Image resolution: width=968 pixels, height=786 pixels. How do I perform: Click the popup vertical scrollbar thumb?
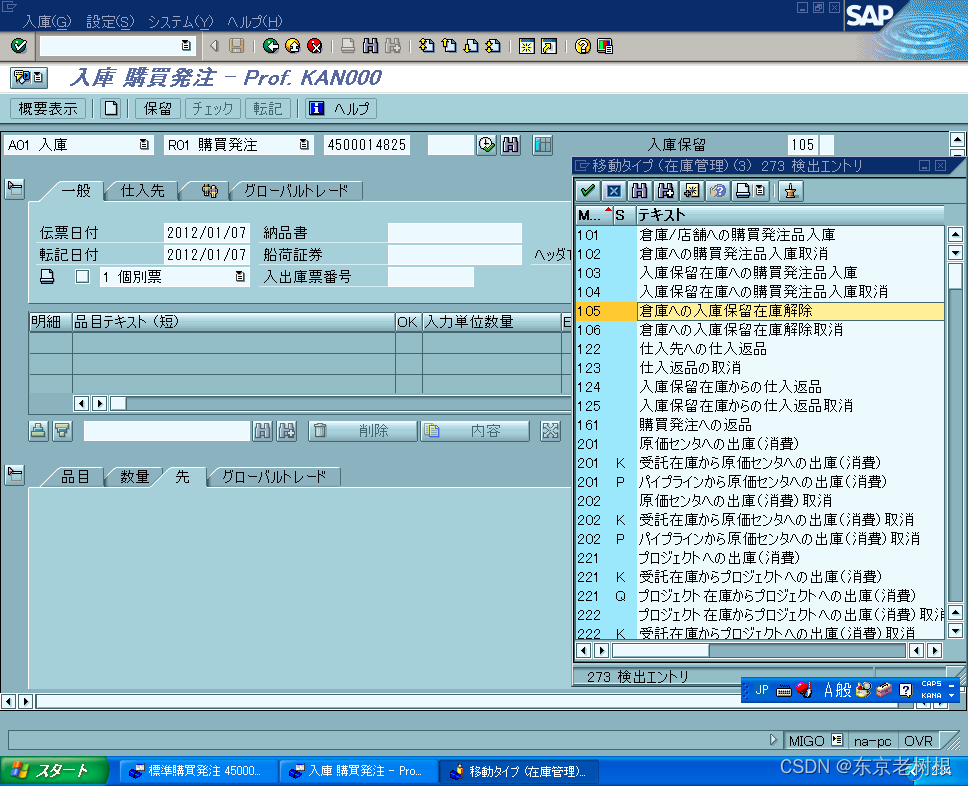955,276
